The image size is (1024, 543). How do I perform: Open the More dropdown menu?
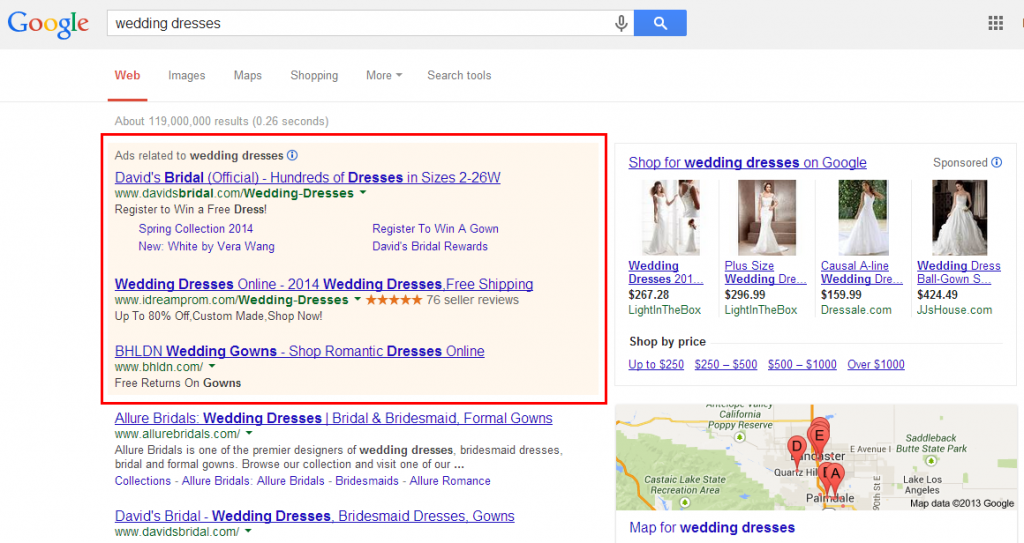point(384,75)
